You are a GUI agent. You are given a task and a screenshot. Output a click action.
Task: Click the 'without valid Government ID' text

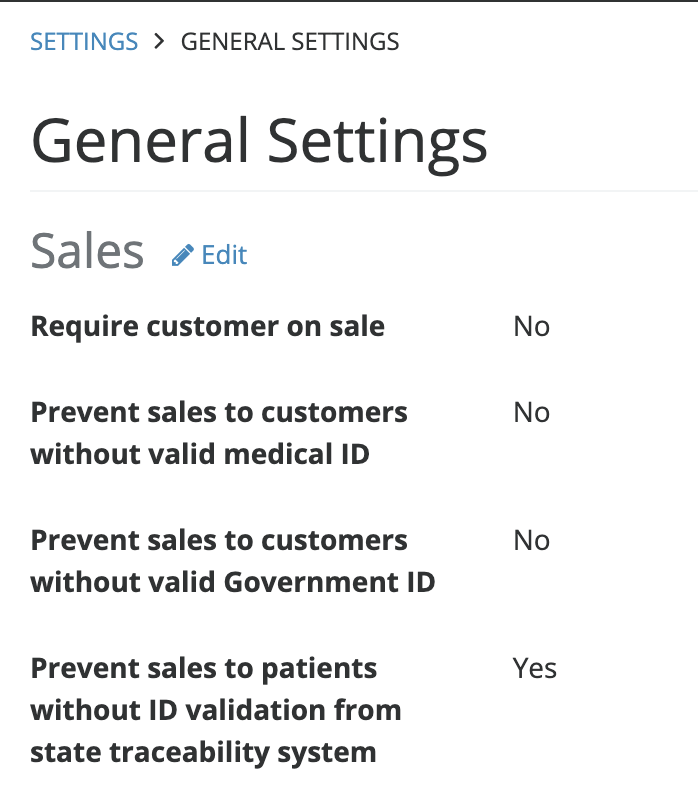[x=233, y=582]
